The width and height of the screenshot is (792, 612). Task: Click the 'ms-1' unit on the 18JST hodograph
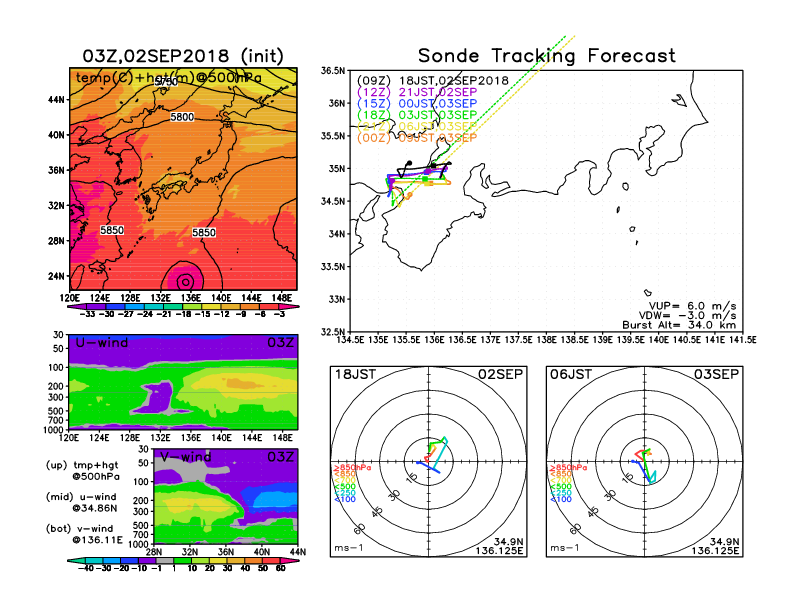coord(349,548)
